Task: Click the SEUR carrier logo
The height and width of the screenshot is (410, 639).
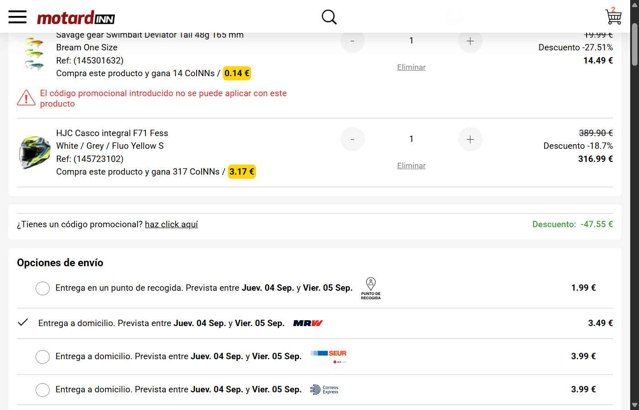Action: (x=329, y=356)
